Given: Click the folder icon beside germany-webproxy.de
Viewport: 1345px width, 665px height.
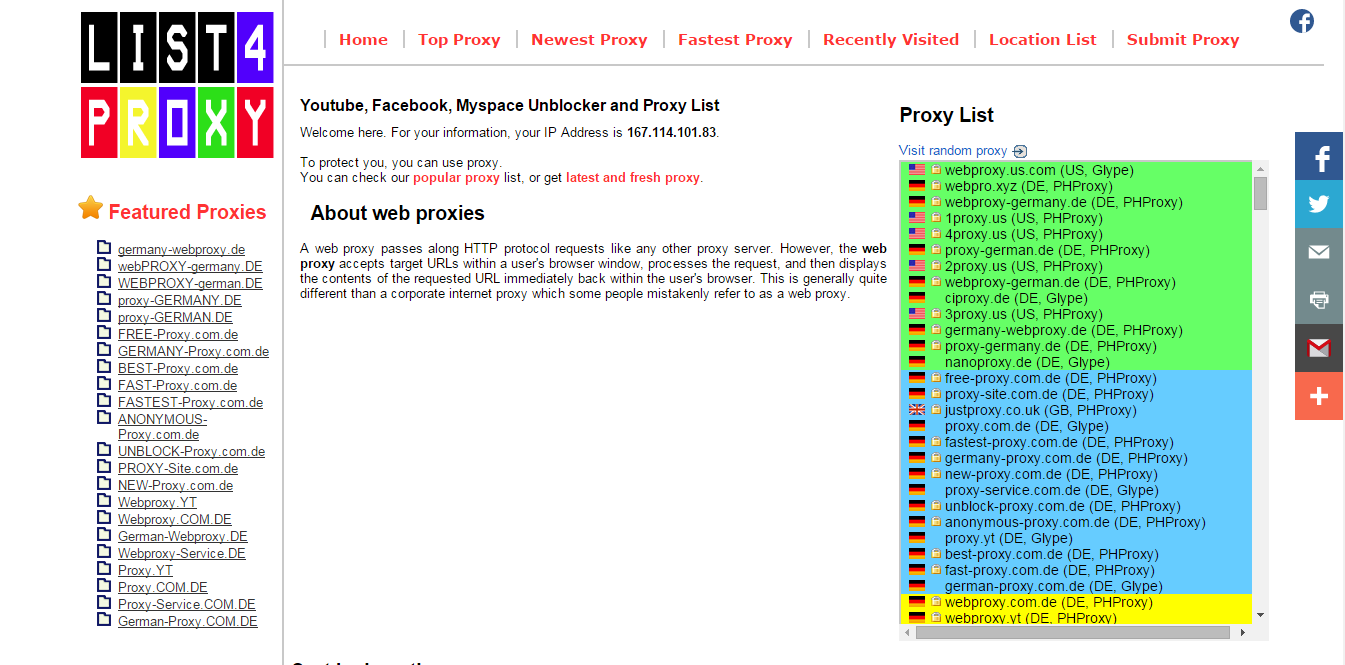Looking at the screenshot, I should [x=104, y=248].
